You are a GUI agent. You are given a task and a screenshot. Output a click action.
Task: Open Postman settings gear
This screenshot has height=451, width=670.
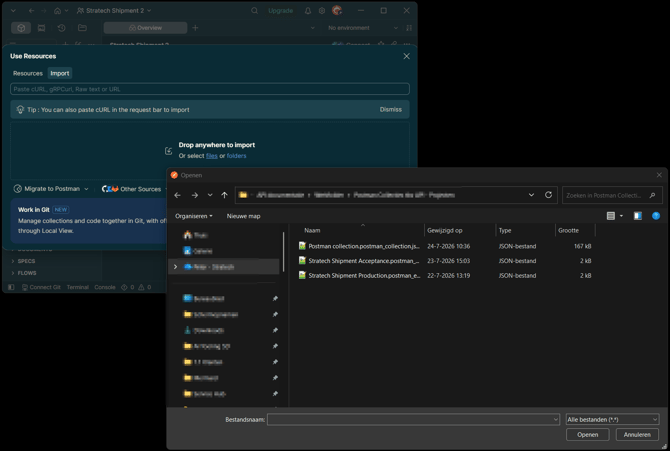point(322,11)
